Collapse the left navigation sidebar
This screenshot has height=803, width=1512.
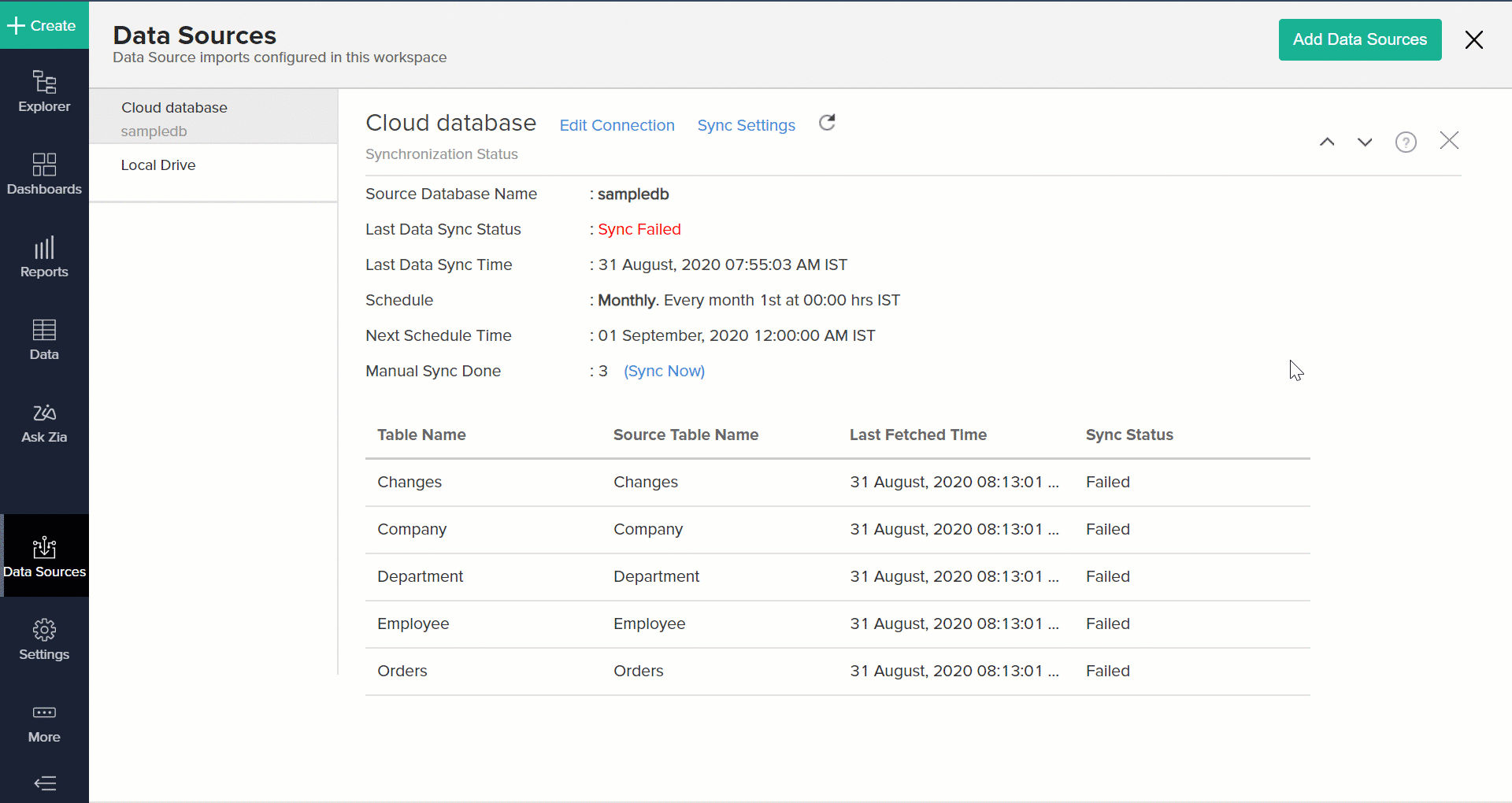click(45, 783)
